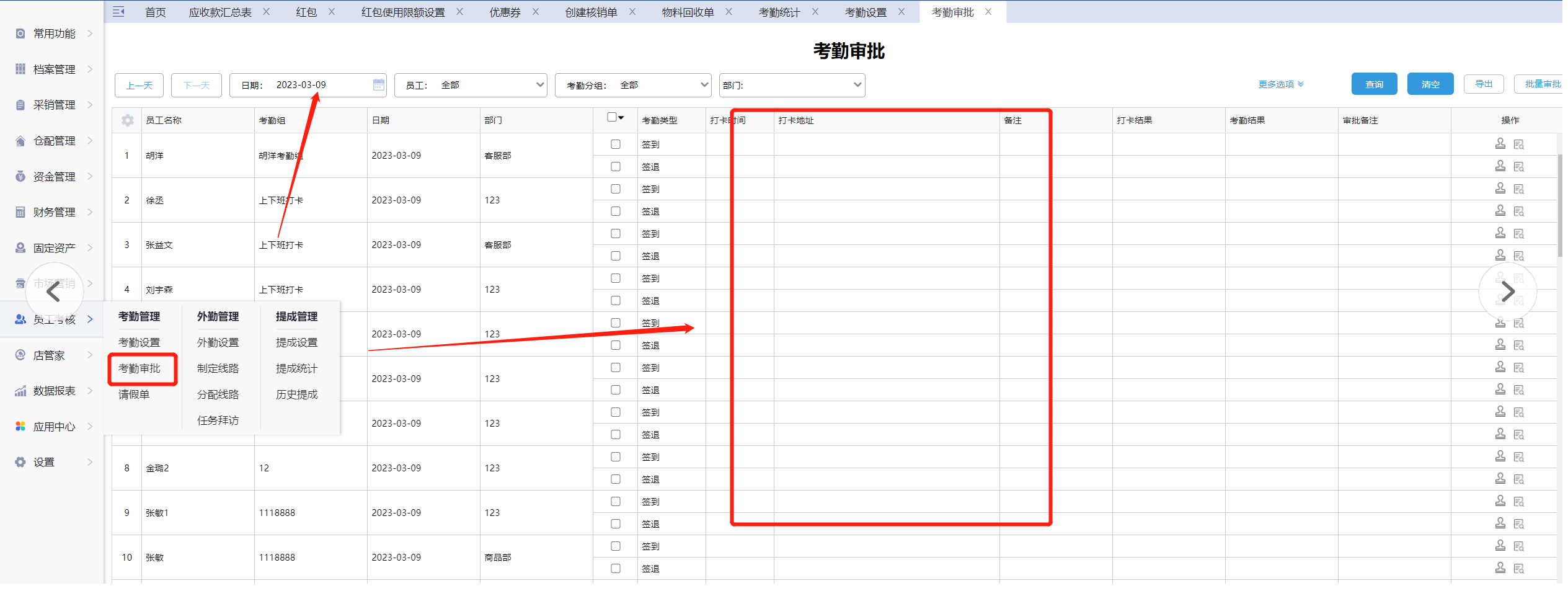Viewport: 1568px width, 596px height.
Task: Switch to the 考勤设置 tab
Action: [866, 12]
